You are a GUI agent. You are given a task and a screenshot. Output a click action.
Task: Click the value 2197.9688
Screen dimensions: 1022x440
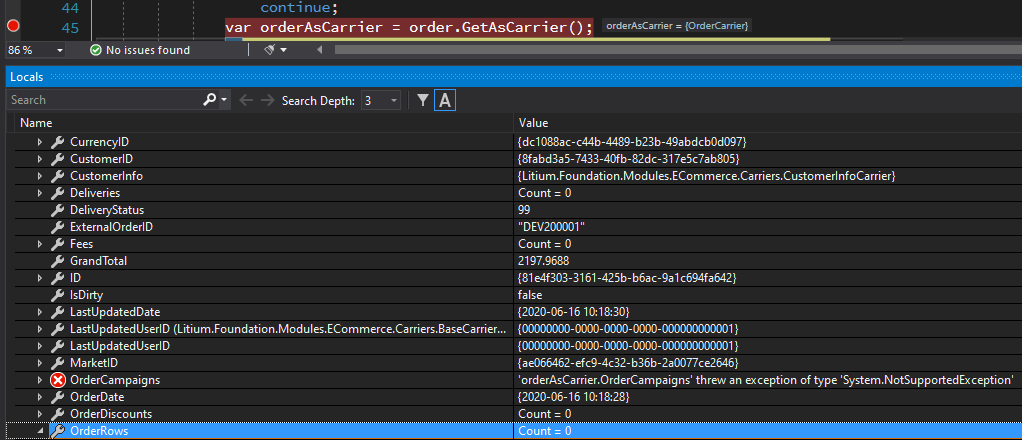point(545,261)
